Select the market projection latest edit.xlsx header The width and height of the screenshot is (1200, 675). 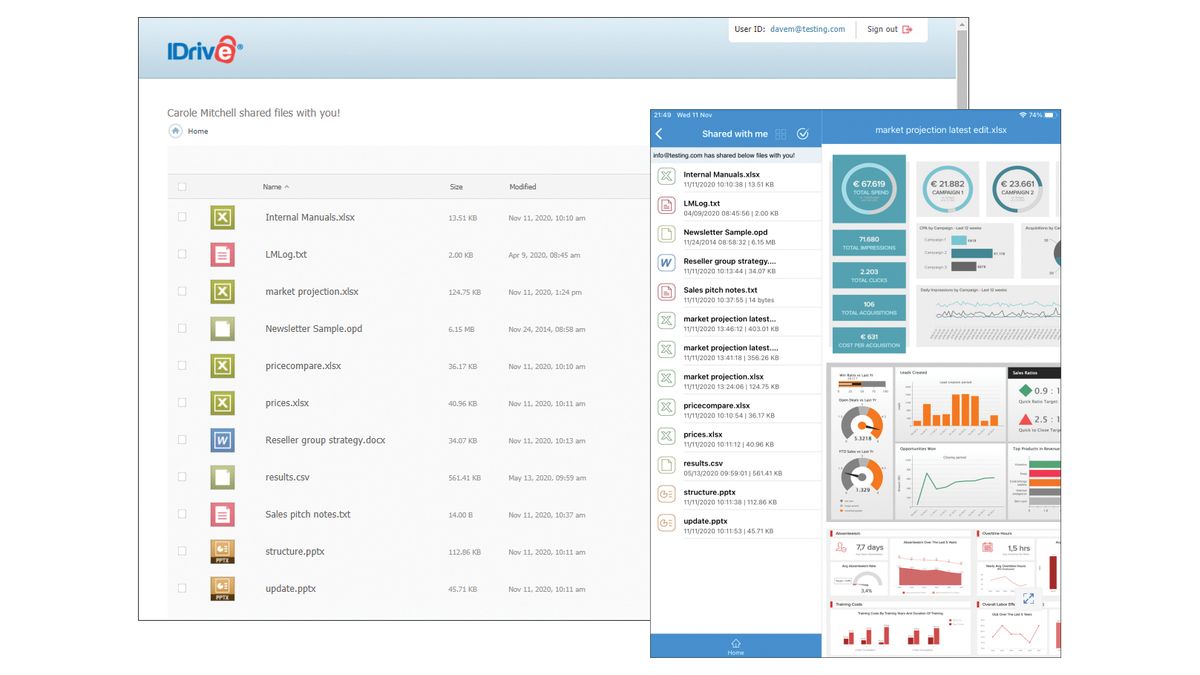pos(943,129)
